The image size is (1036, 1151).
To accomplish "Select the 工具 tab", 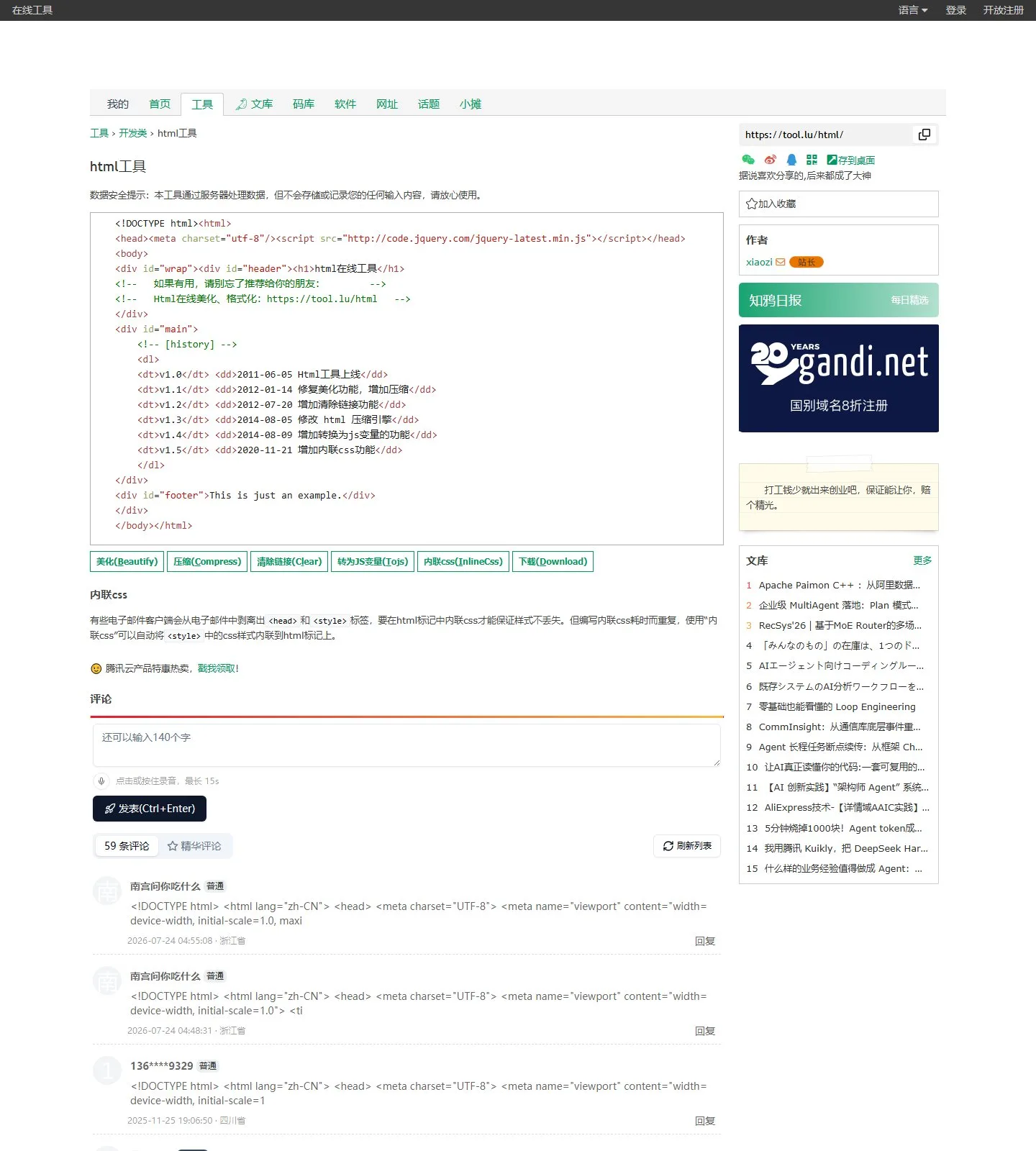I will 202,104.
